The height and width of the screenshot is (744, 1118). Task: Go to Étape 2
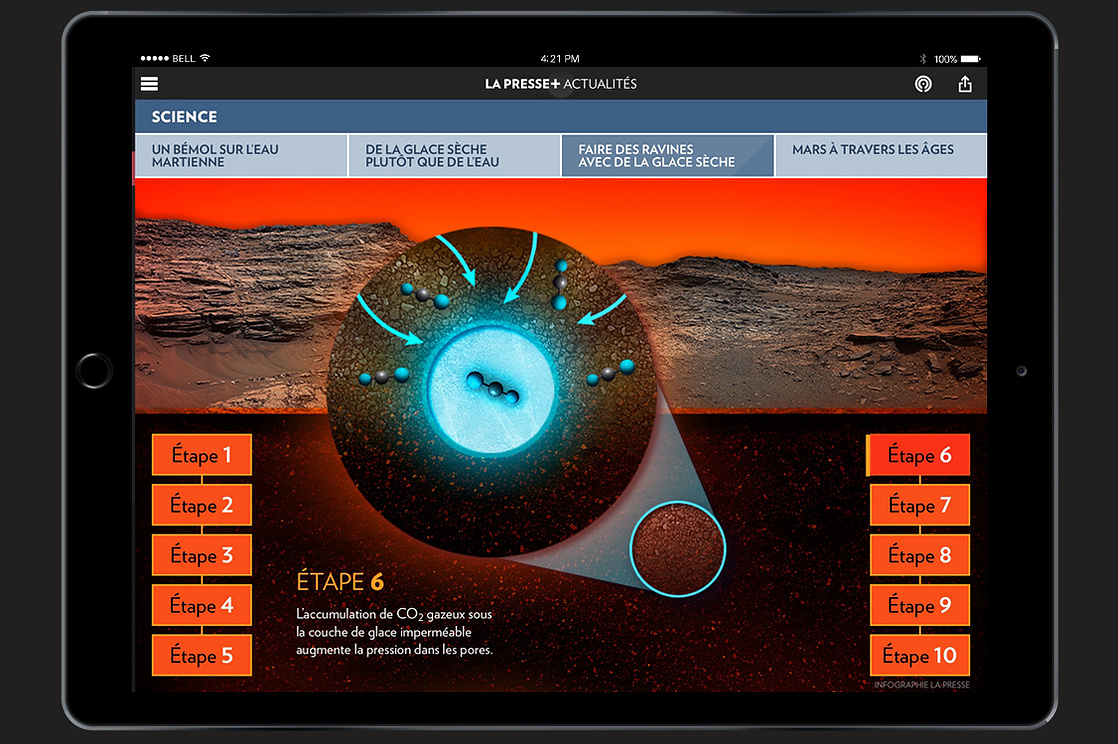202,504
